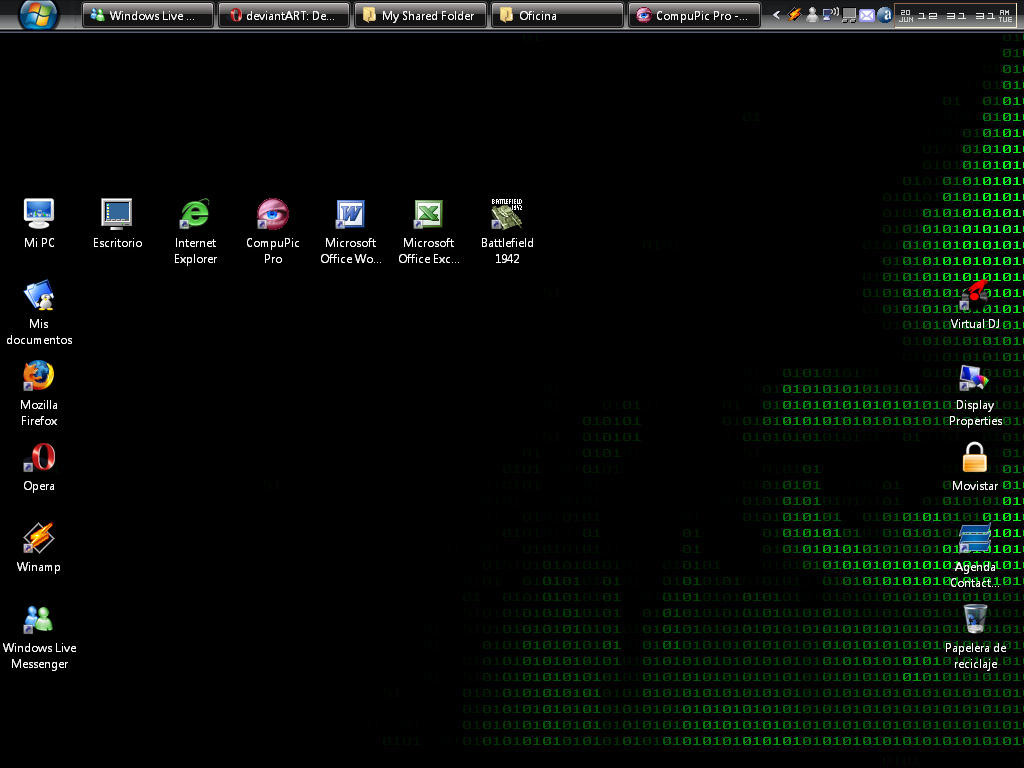
Task: Open the Agenda Contact shortcut
Action: click(974, 556)
